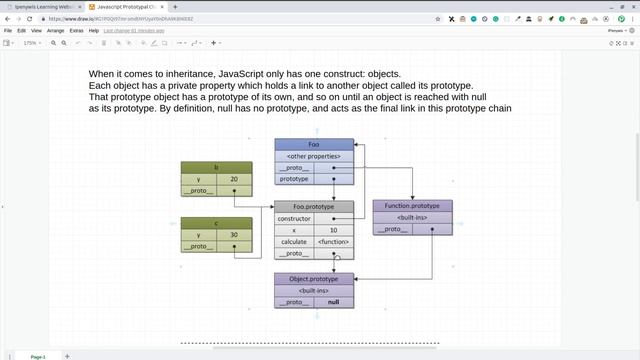
Task: Click the fullscreen icon at toolbar right
Action: (x=618, y=43)
